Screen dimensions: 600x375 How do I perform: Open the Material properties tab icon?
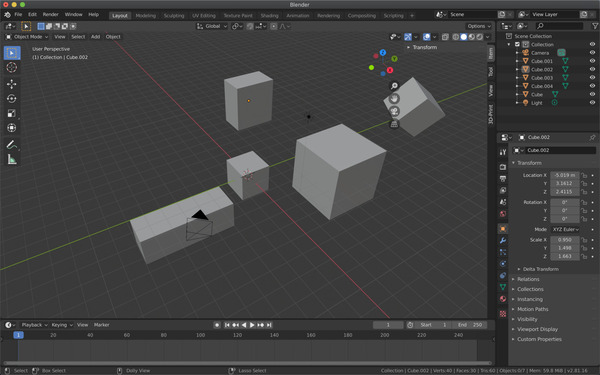(x=503, y=299)
